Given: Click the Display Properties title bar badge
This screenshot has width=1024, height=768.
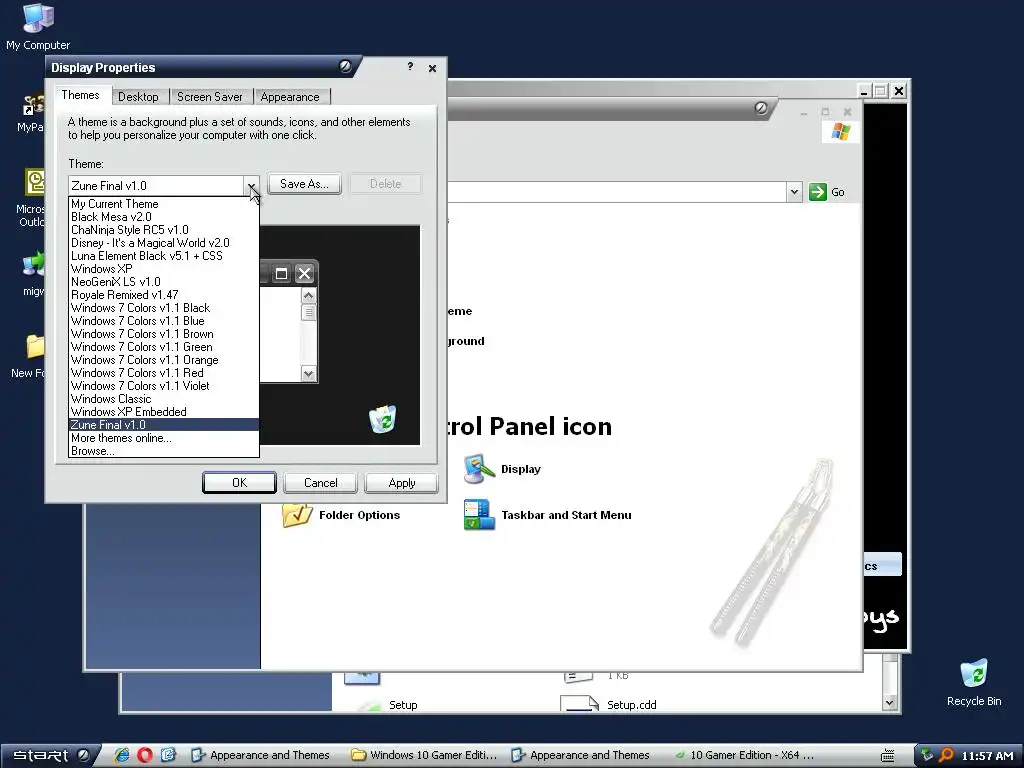Looking at the screenshot, I should 345,66.
